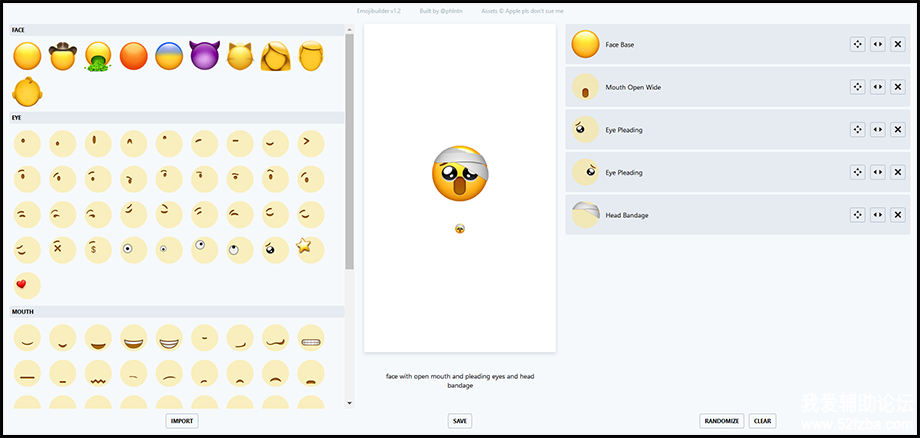The height and width of the screenshot is (438, 920).
Task: Click the RANDOMIZE button
Action: (722, 421)
